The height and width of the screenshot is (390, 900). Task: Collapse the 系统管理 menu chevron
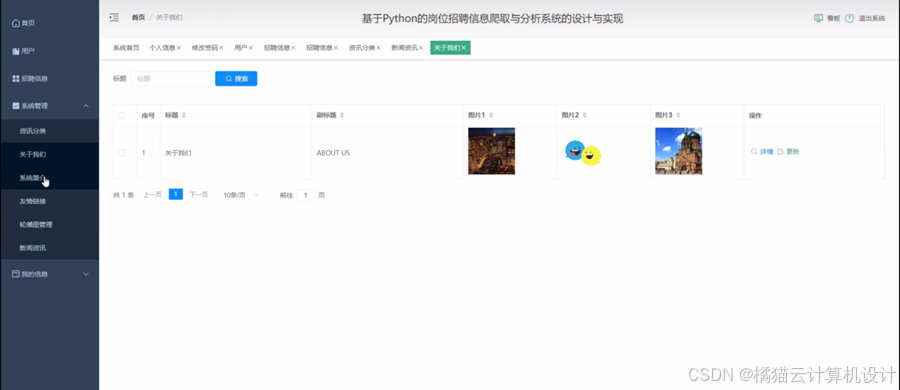tap(86, 106)
